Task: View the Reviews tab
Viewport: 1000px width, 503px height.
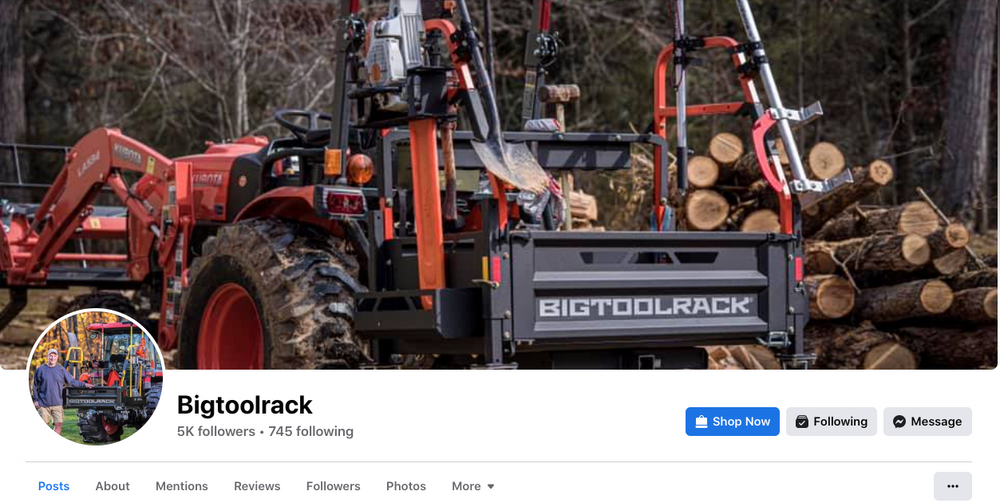Action: click(257, 486)
